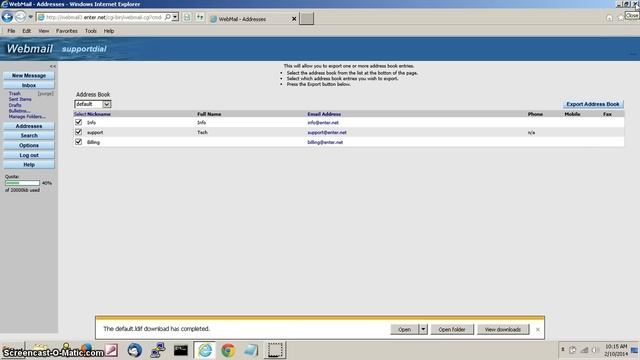Viewport: 640px width, 360px height.
Task: Click the info@enter.net email link
Action: click(323, 122)
